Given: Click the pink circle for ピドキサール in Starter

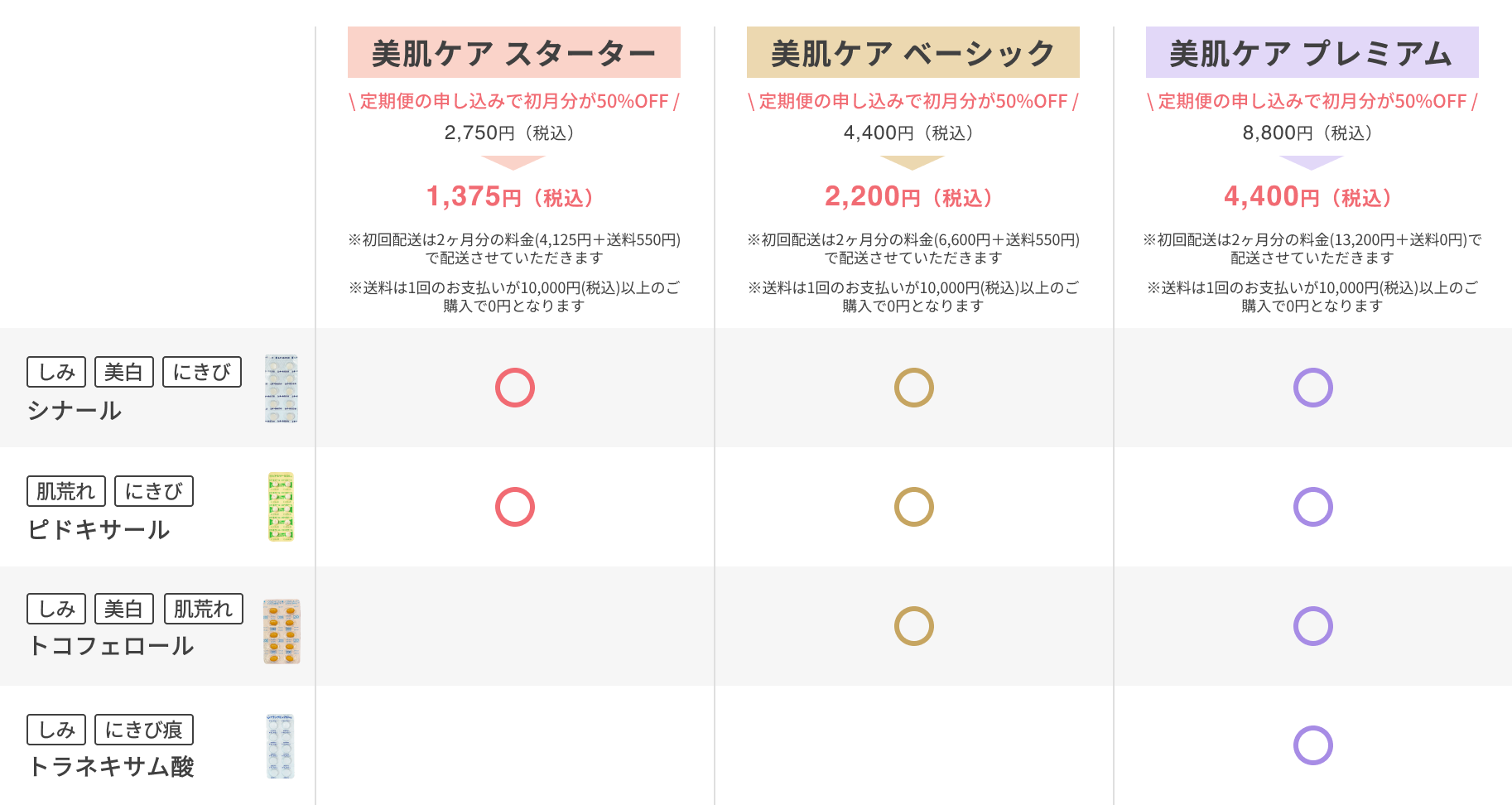Looking at the screenshot, I should tap(514, 507).
